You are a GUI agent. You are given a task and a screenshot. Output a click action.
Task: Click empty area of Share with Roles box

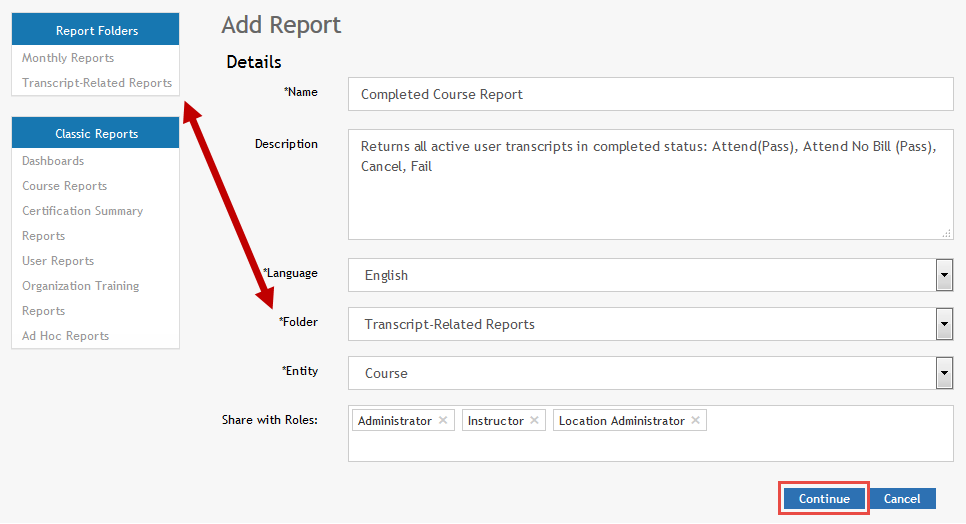[x=820, y=445]
